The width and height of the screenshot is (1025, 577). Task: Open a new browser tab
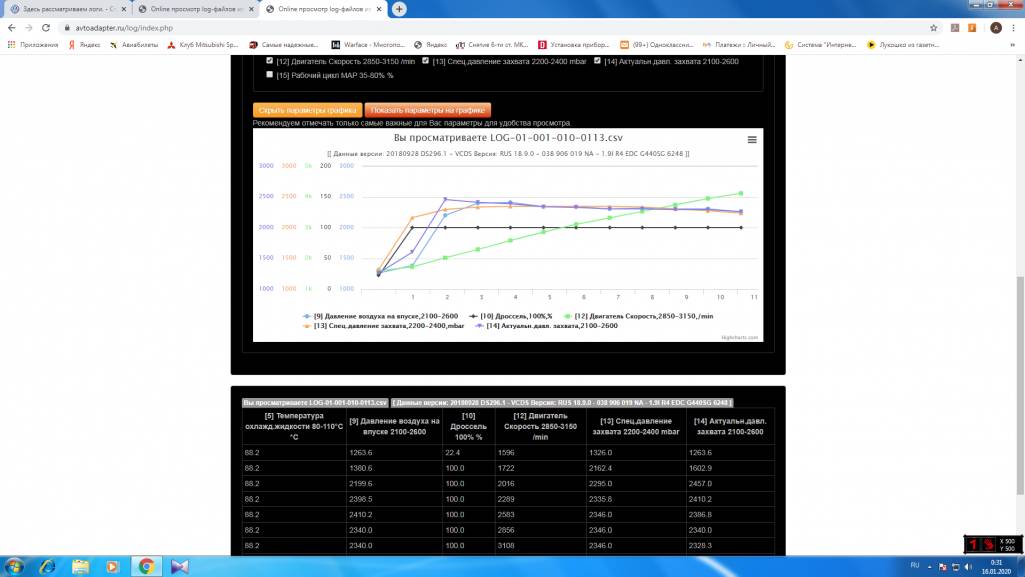pyautogui.click(x=399, y=9)
